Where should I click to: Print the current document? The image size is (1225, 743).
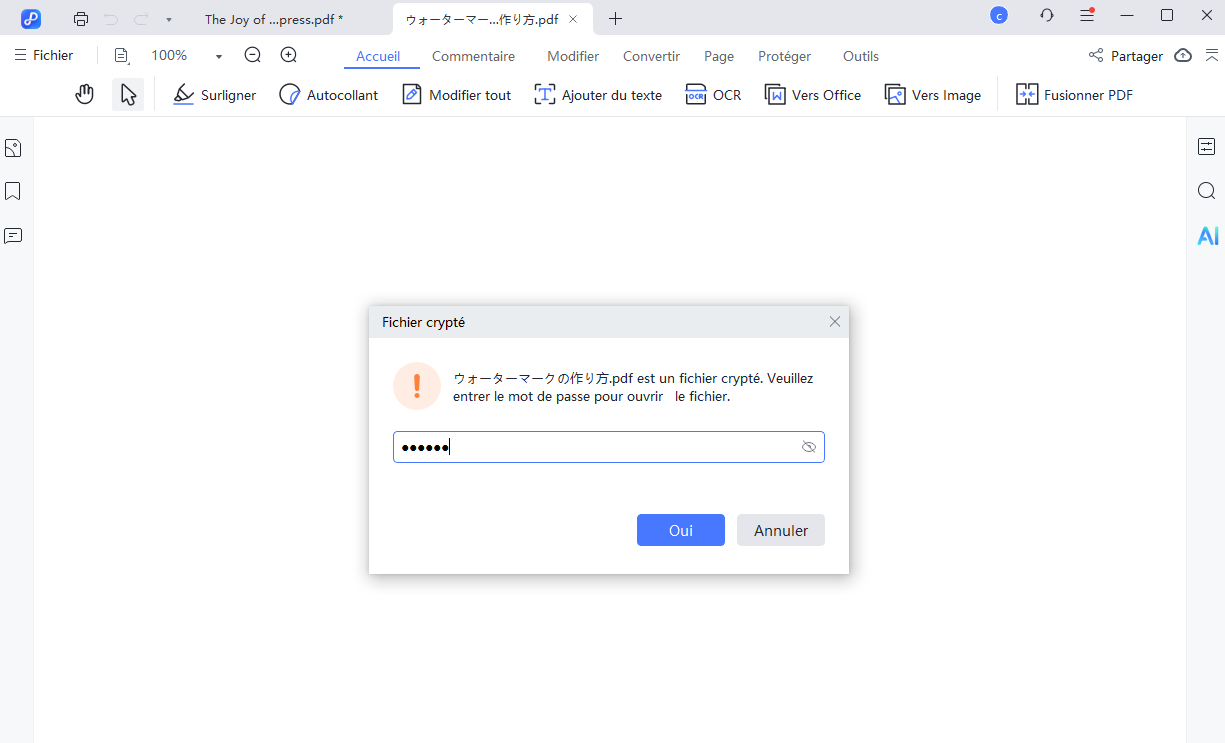pos(80,17)
